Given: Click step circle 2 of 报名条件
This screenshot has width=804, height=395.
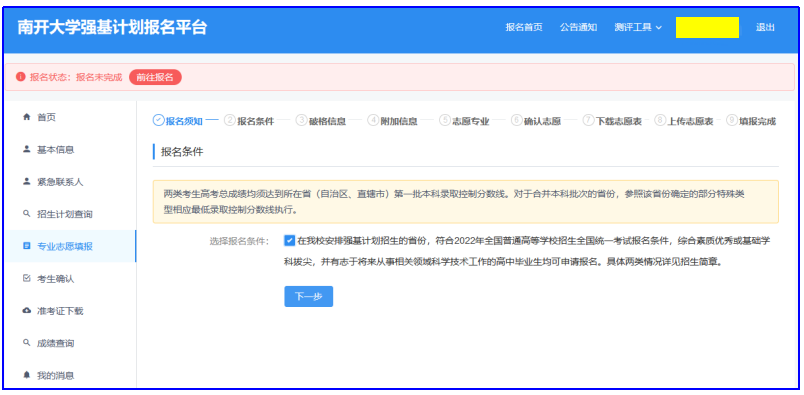Looking at the screenshot, I should tap(230, 121).
